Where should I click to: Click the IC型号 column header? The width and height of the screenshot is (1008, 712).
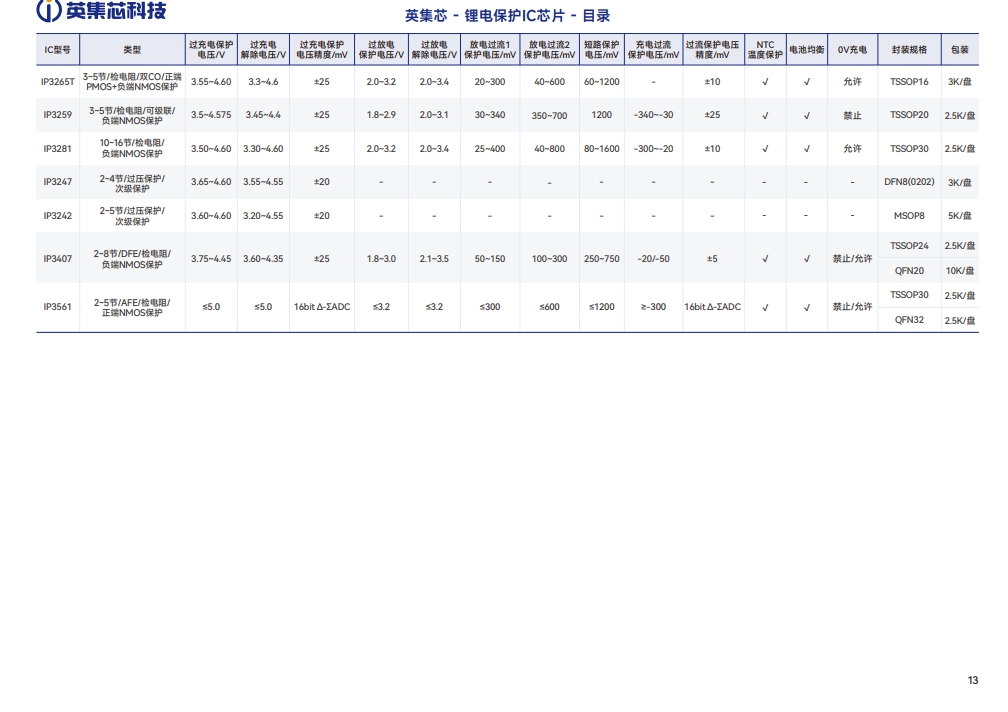(x=57, y=49)
